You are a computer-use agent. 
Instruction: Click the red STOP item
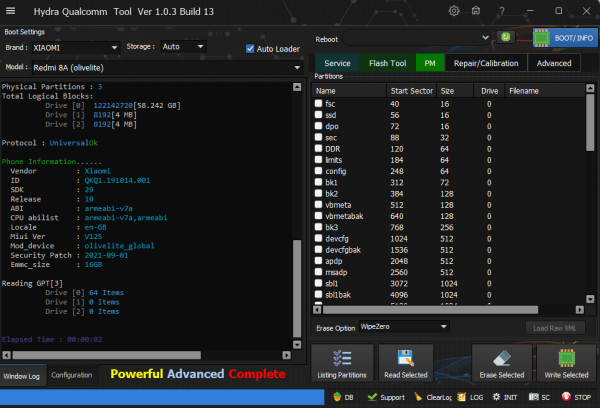point(576,397)
